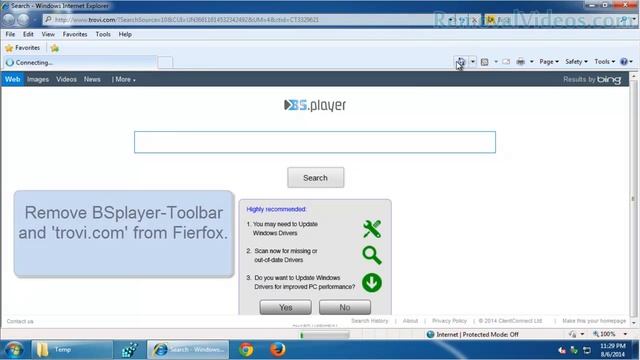Image resolution: width=640 pixels, height=360 pixels.
Task: Open the Help menu
Action: 125,34
